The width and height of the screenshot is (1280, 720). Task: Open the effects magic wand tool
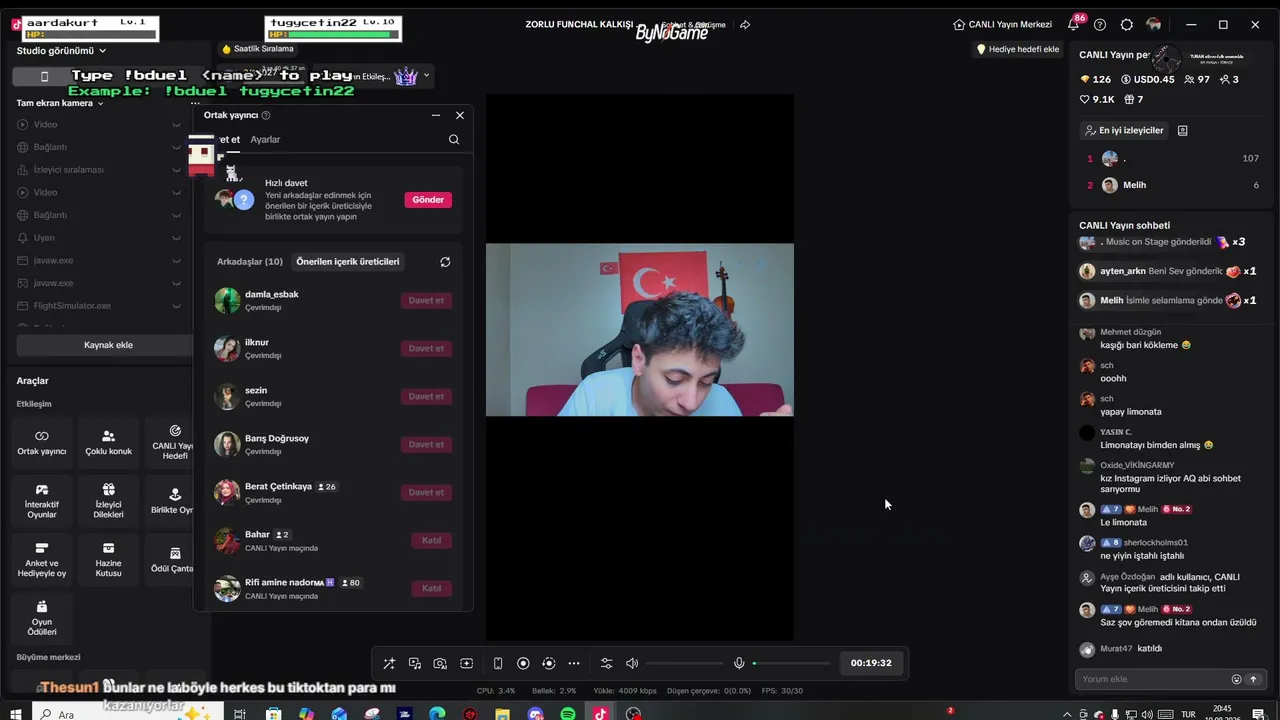(x=389, y=663)
